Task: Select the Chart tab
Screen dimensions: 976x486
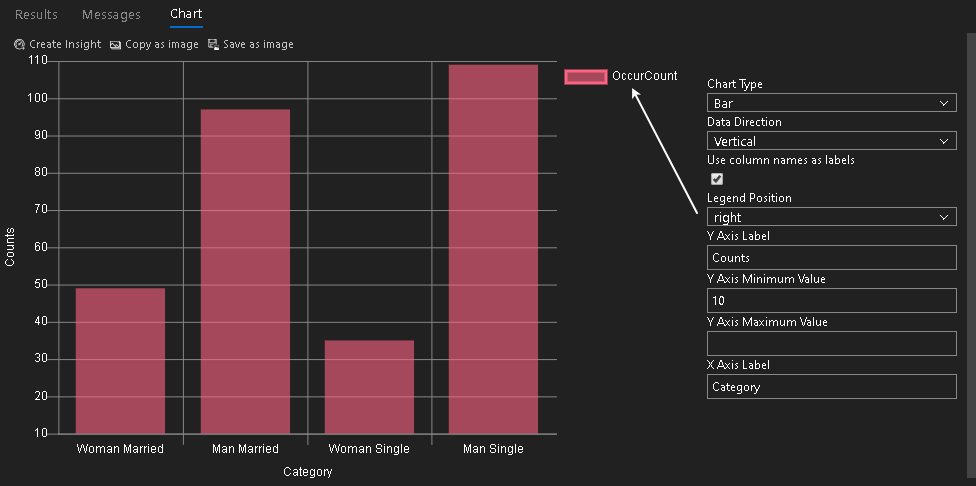Action: [186, 15]
